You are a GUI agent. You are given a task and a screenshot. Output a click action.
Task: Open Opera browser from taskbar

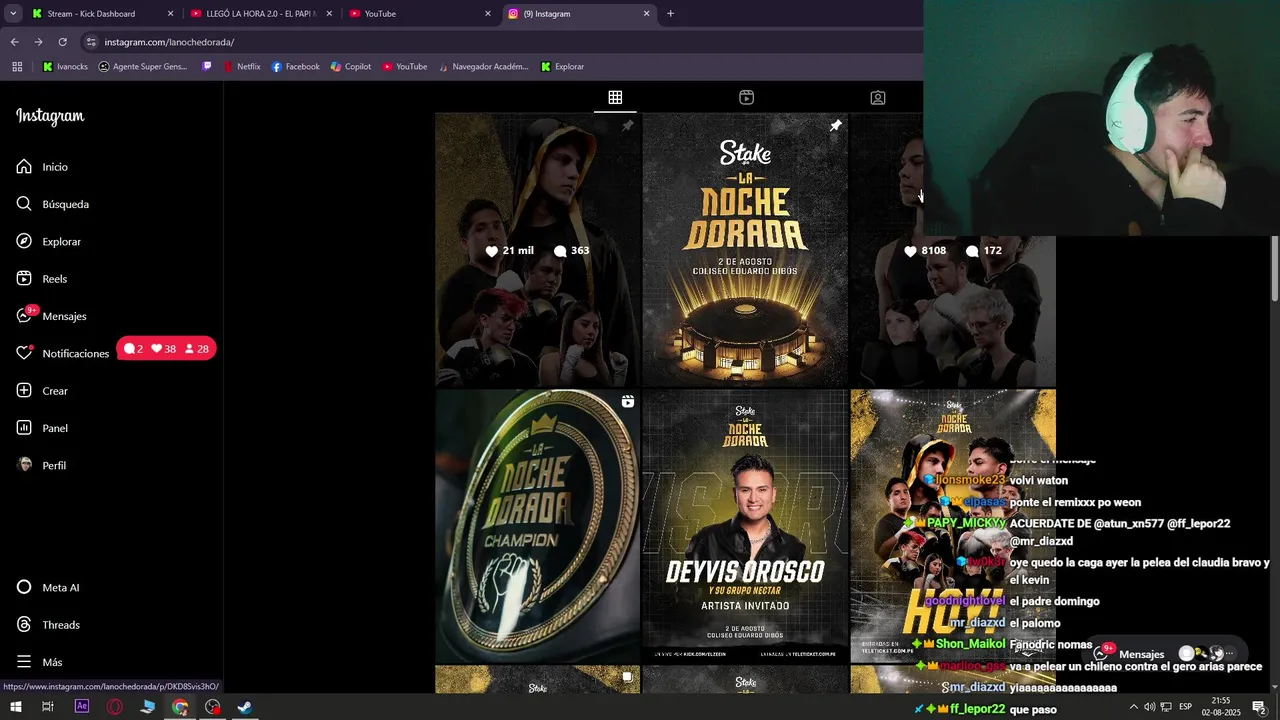115,707
